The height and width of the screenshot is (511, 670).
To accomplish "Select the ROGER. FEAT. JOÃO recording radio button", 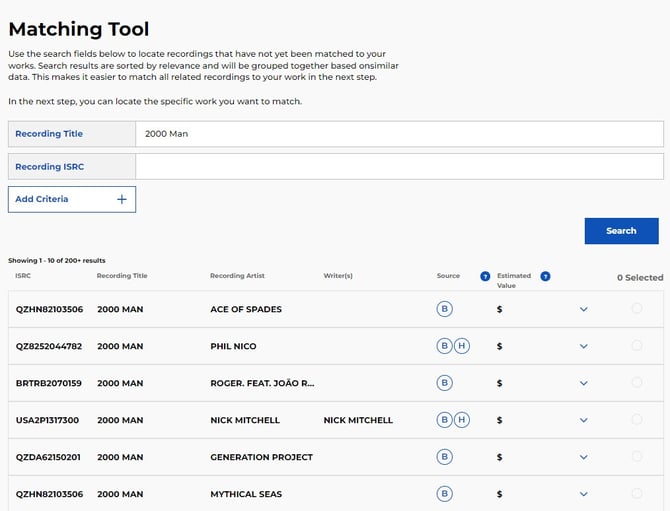I will tap(637, 382).
